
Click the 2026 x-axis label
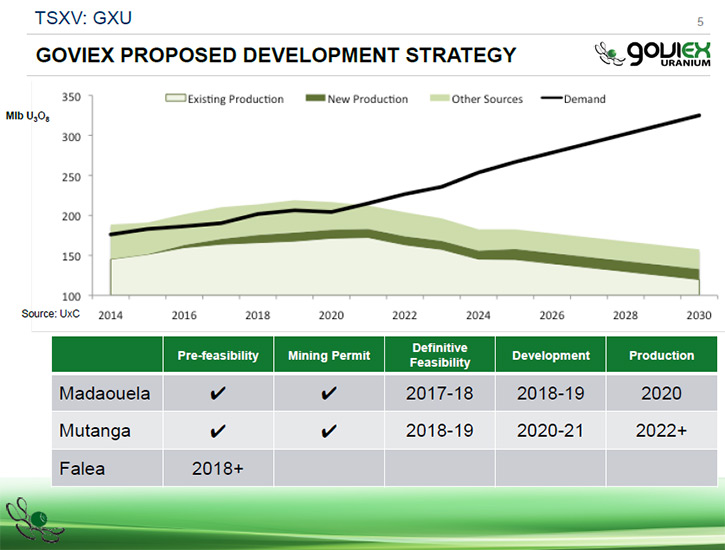(552, 316)
